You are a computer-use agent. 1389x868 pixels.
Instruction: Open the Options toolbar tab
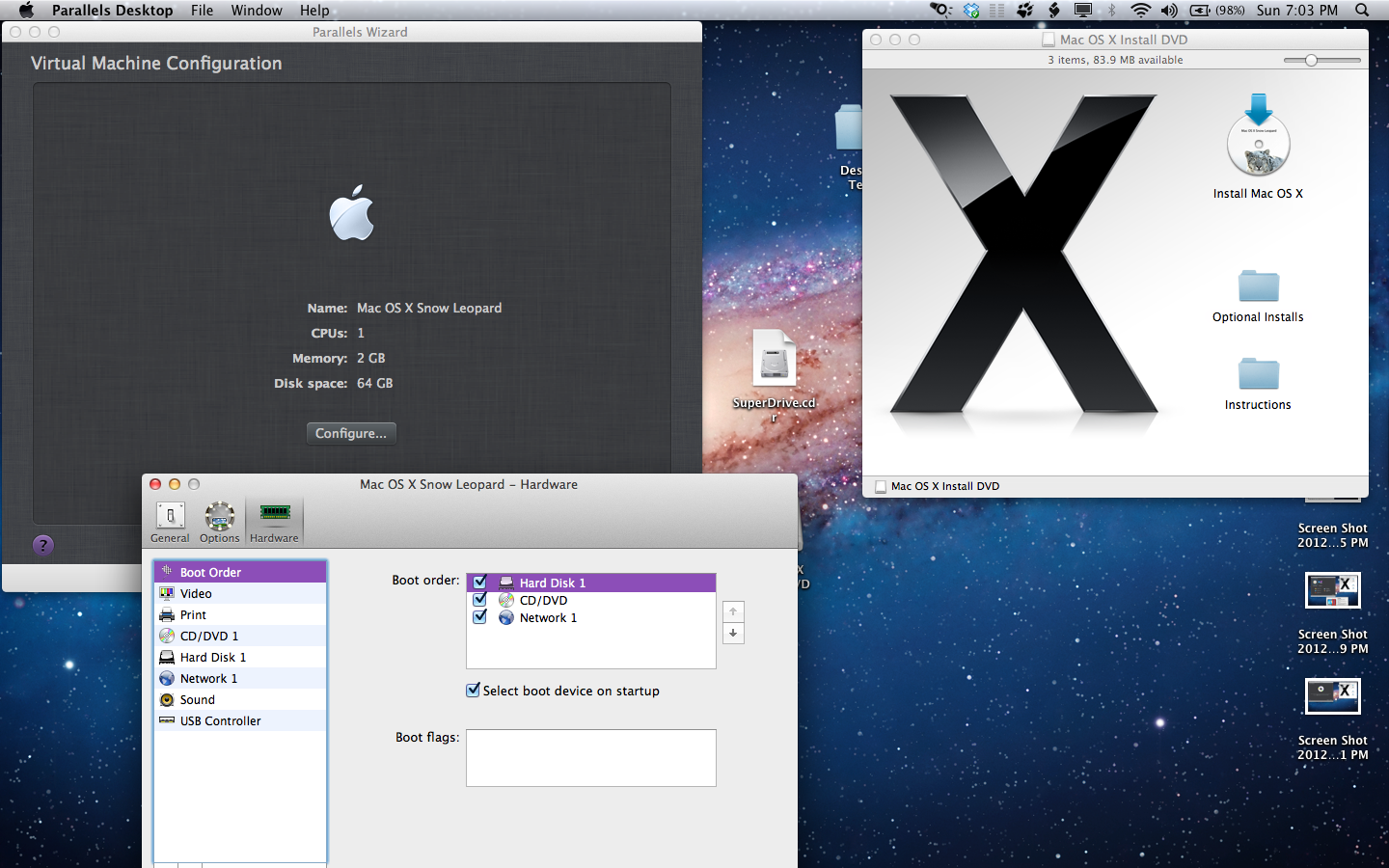[220, 523]
